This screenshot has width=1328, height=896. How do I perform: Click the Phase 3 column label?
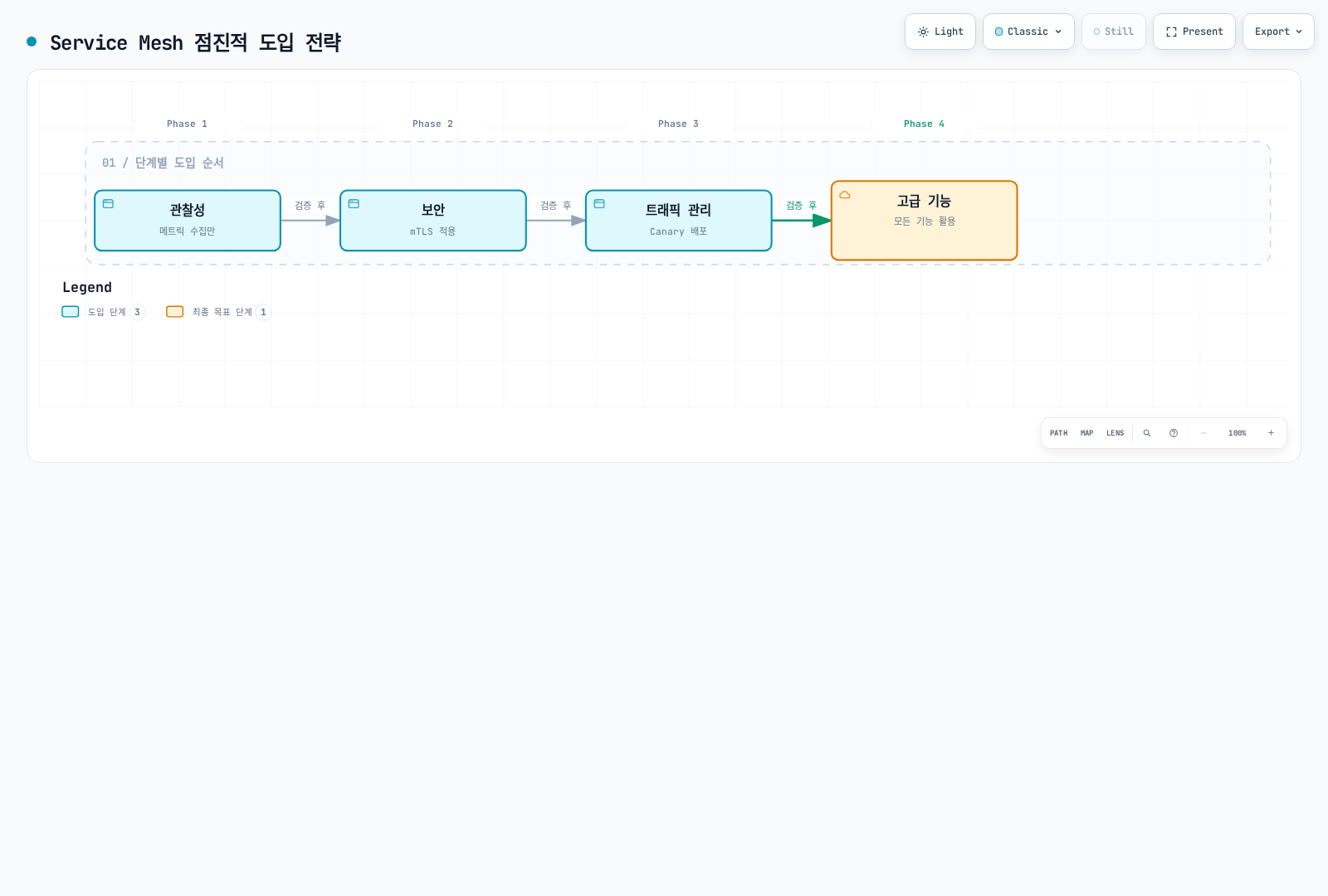tap(679, 124)
